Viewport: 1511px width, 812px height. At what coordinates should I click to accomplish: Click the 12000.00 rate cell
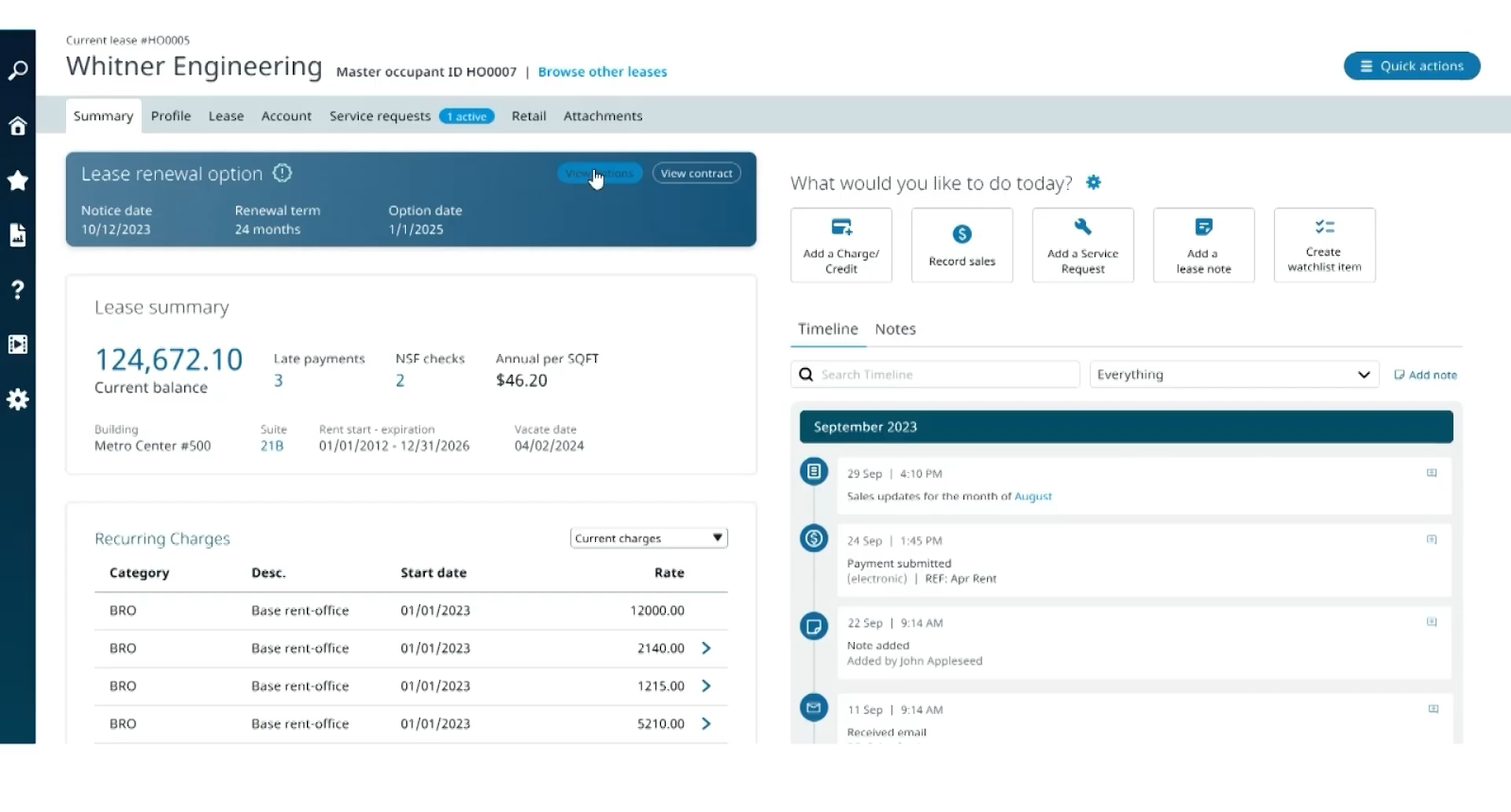(657, 611)
